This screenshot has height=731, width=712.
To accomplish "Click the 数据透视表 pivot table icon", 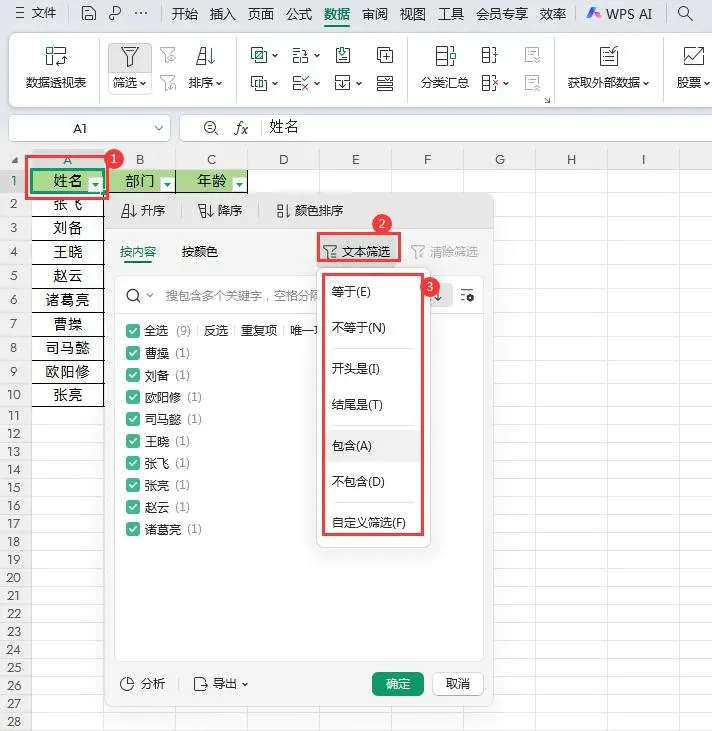I will [56, 56].
